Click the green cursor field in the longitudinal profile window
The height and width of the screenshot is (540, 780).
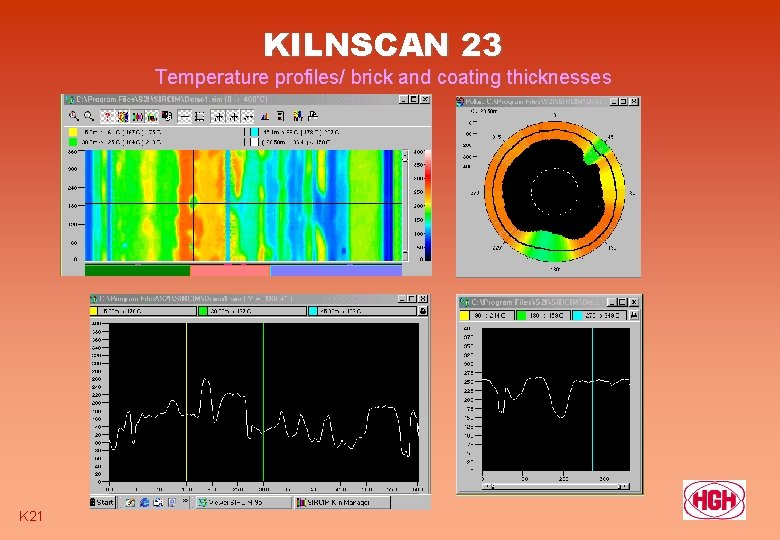pos(252,311)
